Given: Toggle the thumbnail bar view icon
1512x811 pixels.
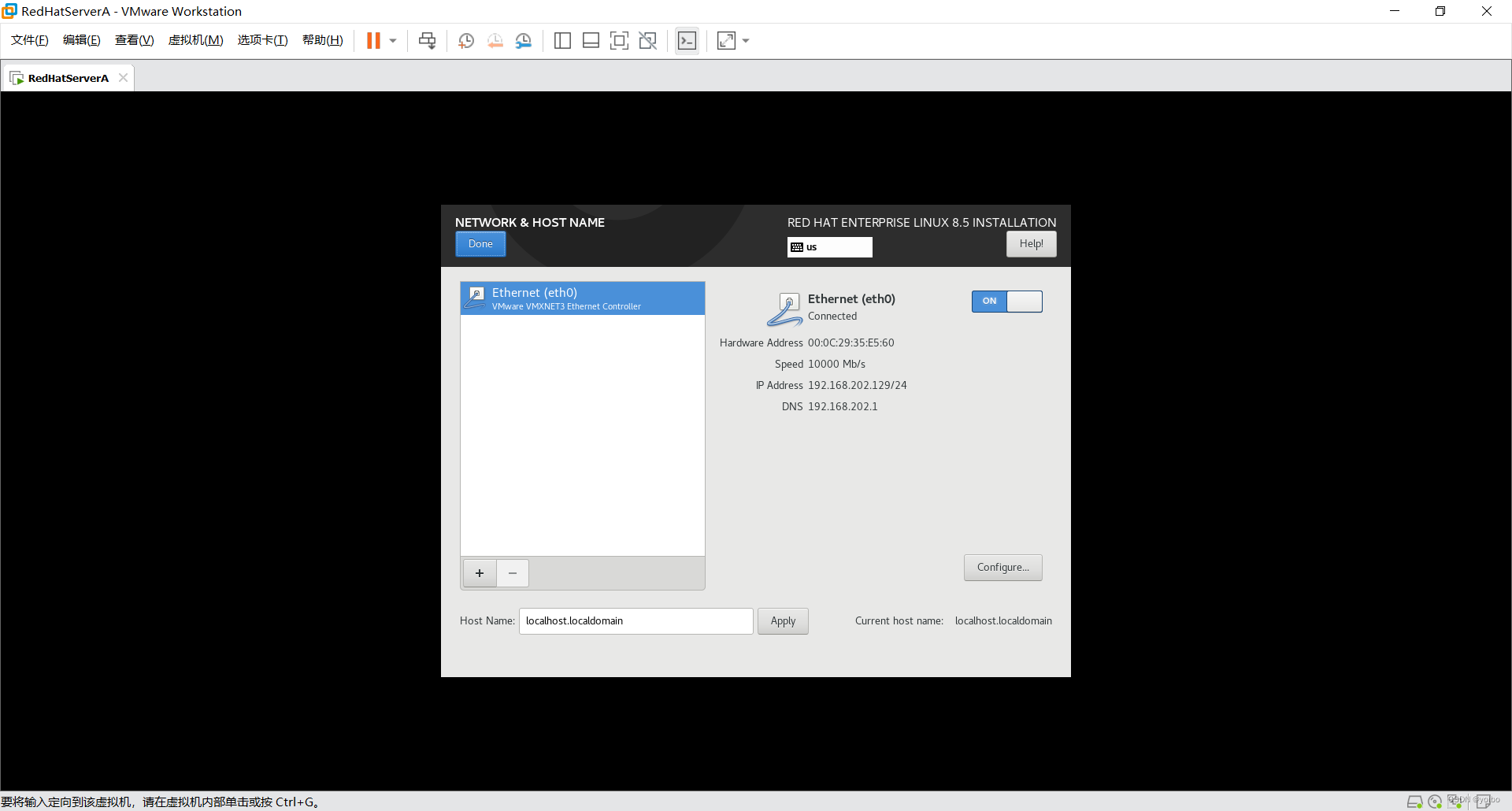Looking at the screenshot, I should pyautogui.click(x=591, y=41).
